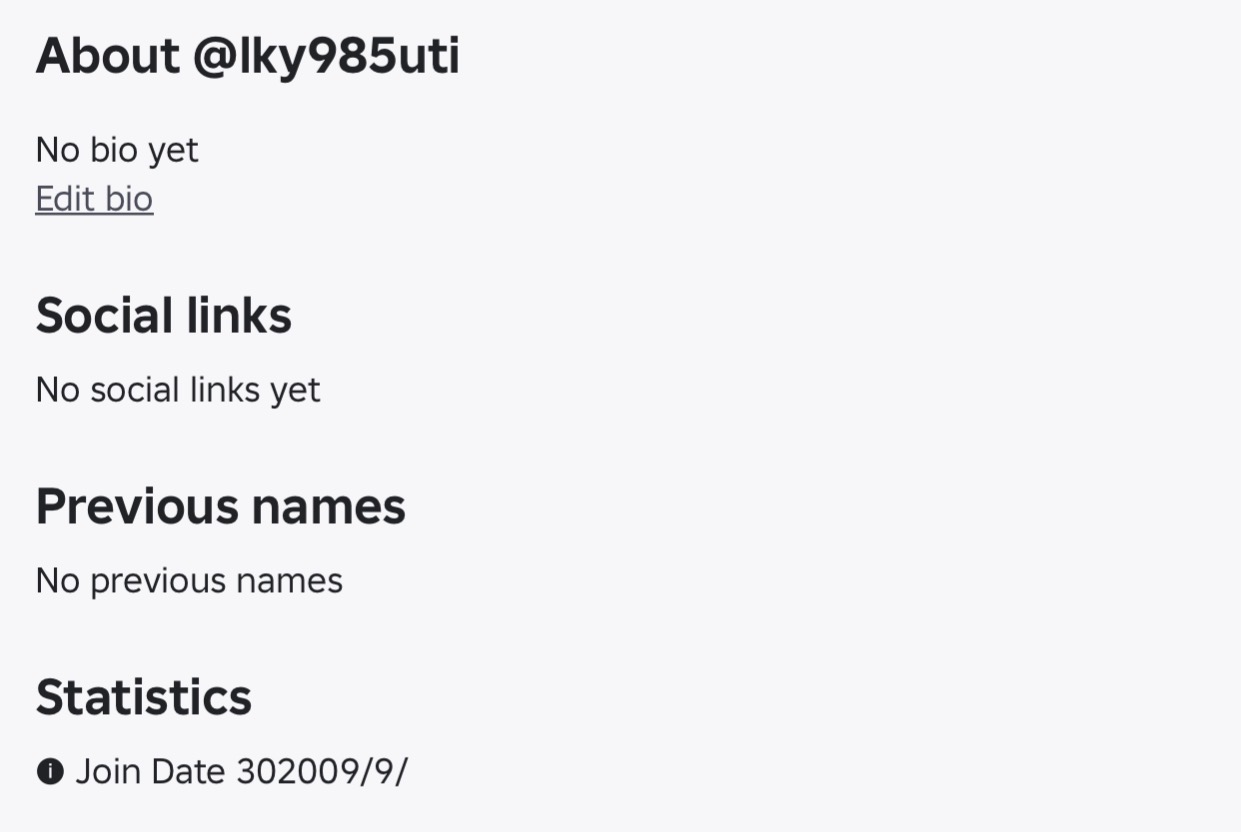Click the Statistics section heading

coord(144,697)
